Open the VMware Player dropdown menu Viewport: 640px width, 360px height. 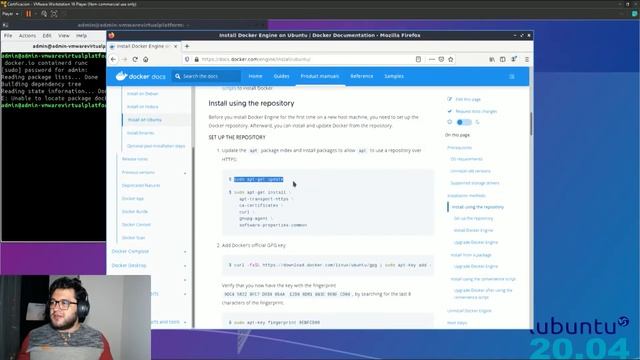pyautogui.click(x=10, y=13)
